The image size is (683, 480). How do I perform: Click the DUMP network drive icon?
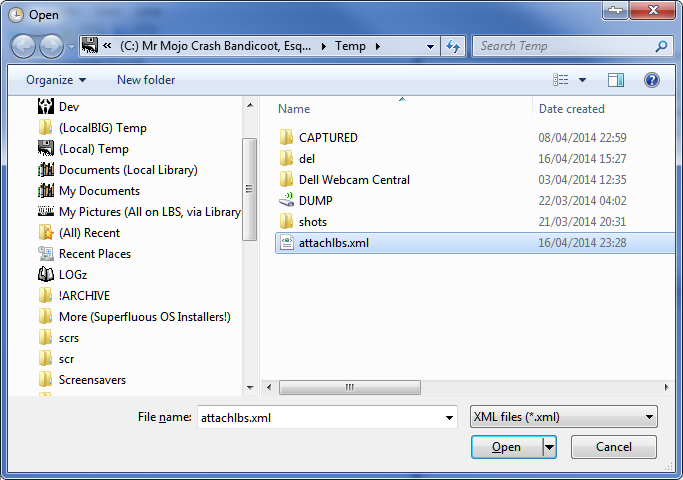tap(286, 200)
